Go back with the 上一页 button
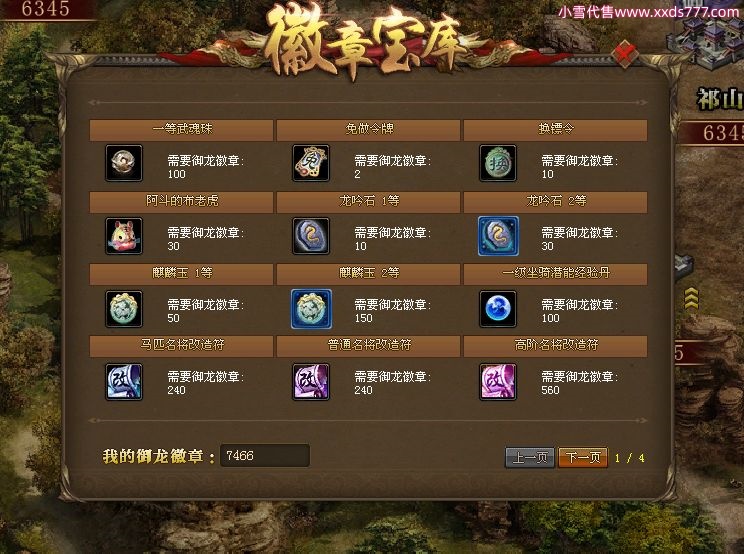This screenshot has width=744, height=554. [530, 457]
